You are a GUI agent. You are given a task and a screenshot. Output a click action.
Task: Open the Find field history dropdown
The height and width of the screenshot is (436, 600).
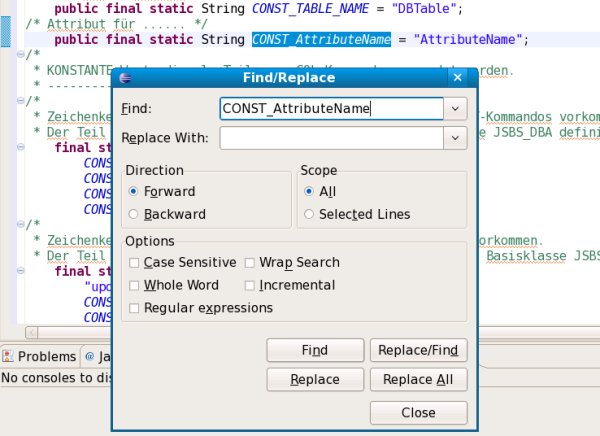coord(455,108)
